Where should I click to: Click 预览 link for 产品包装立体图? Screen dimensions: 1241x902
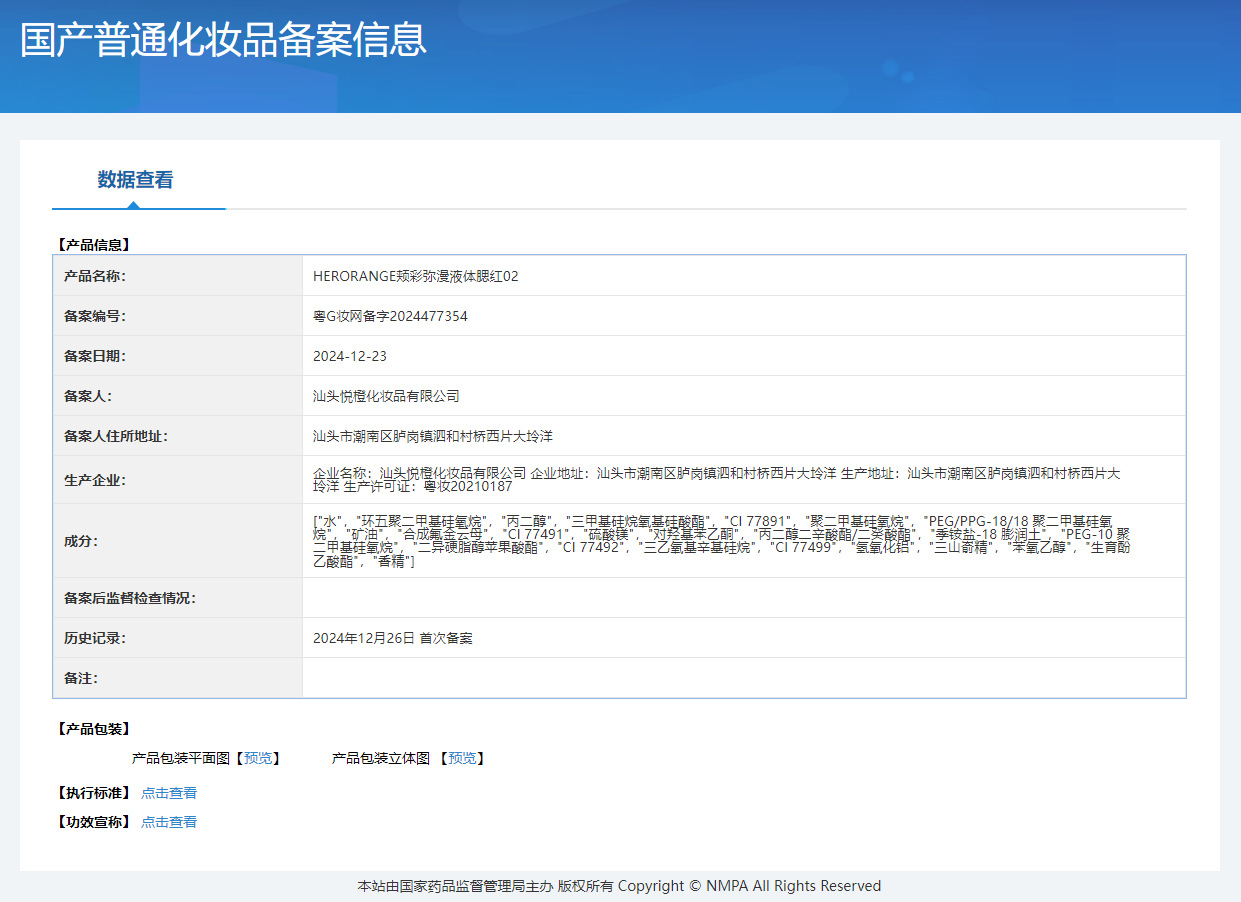pos(462,758)
